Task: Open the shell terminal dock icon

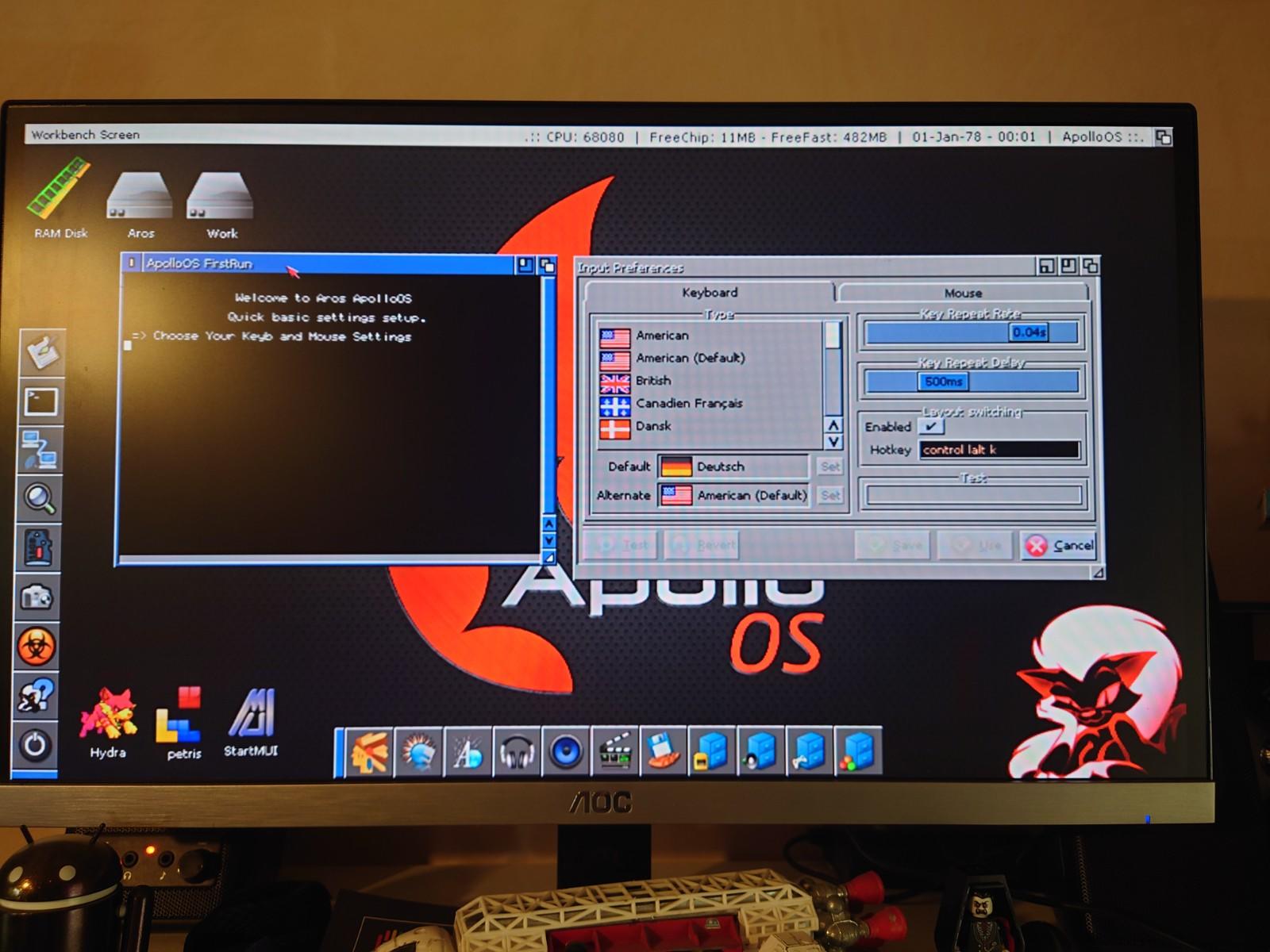Action: click(x=40, y=401)
